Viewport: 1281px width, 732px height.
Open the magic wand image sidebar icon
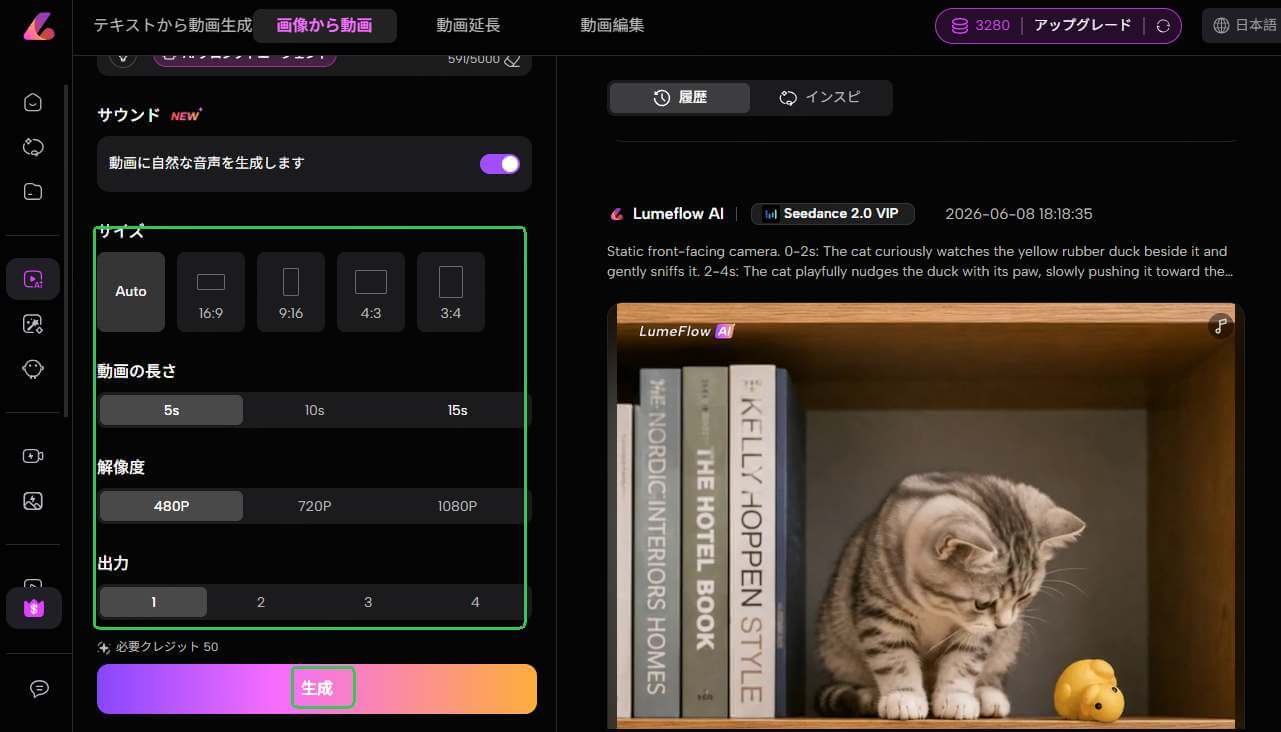[x=33, y=324]
